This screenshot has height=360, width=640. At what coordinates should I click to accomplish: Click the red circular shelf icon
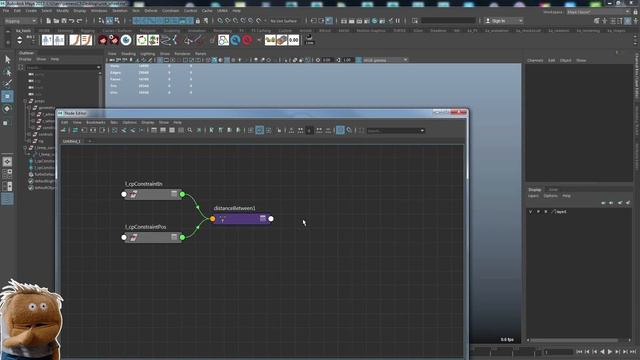(247, 40)
